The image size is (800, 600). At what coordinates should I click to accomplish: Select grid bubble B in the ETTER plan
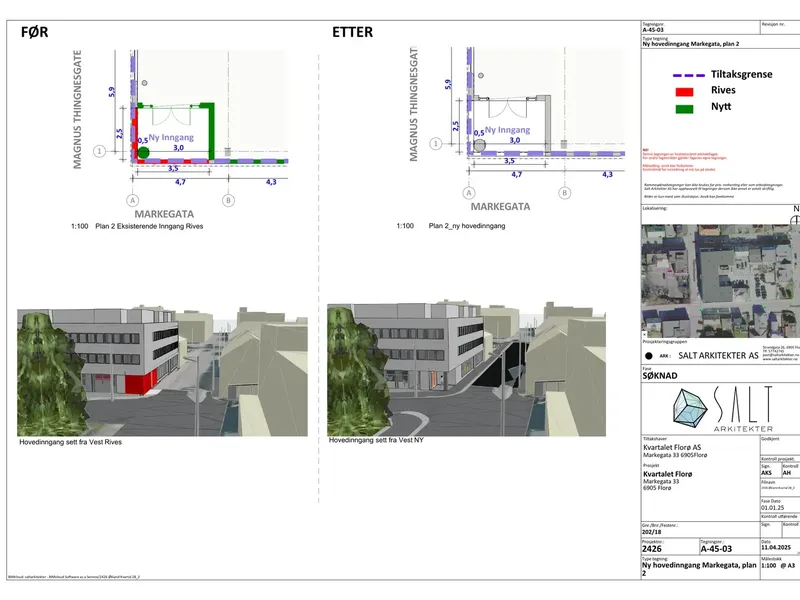(x=564, y=193)
